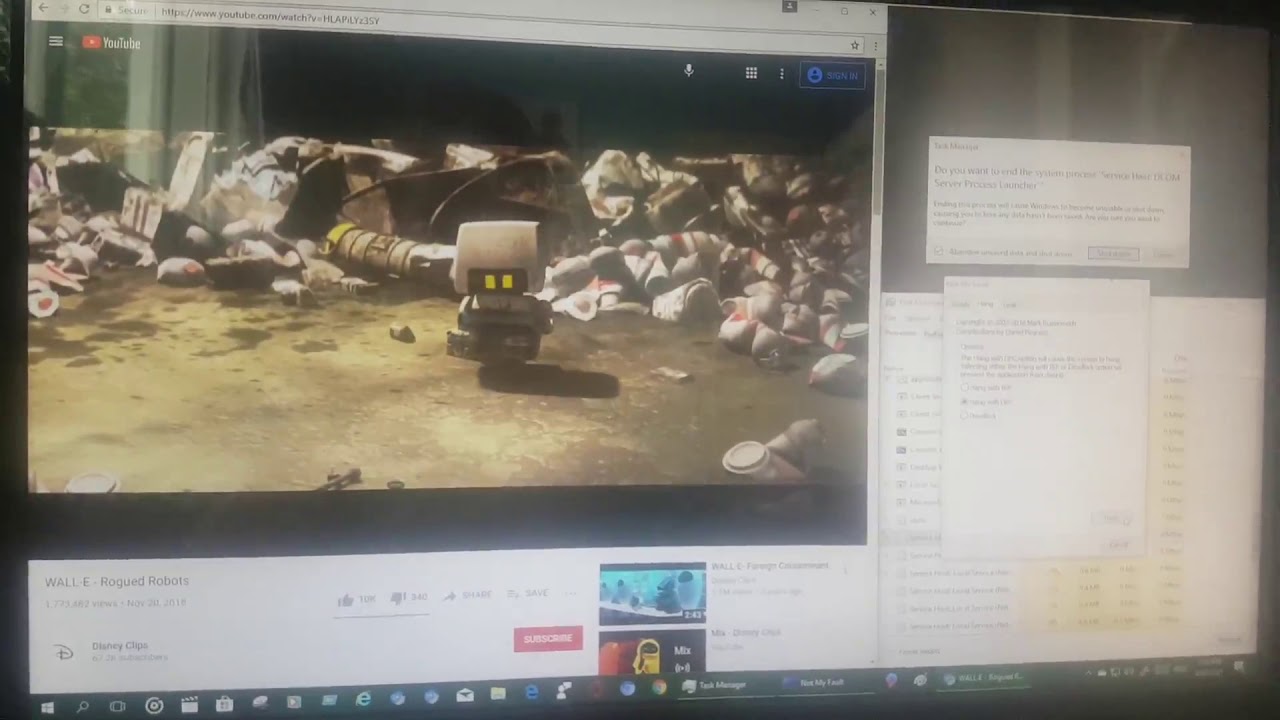Open Task View on the taskbar
The width and height of the screenshot is (1280, 720).
pos(117,706)
